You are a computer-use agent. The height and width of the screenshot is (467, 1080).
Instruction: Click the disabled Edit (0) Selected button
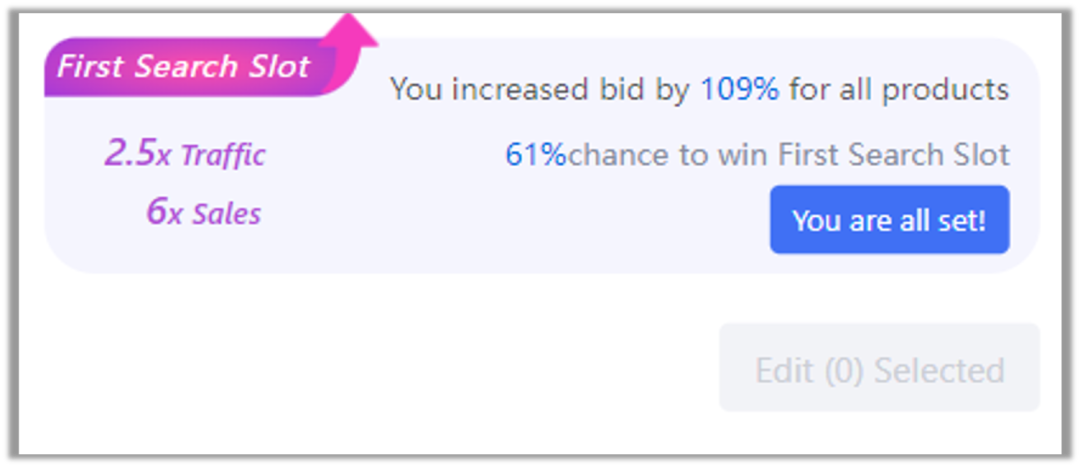pos(879,368)
